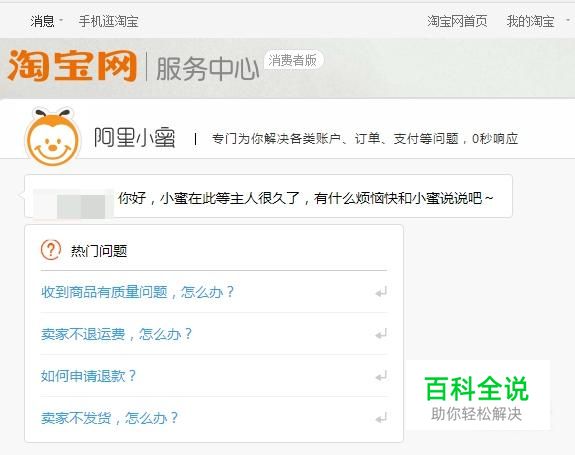Viewport: 575px width, 455px height.
Task: Click enter arrow icon on 卖家不发货 row
Action: (x=381, y=418)
